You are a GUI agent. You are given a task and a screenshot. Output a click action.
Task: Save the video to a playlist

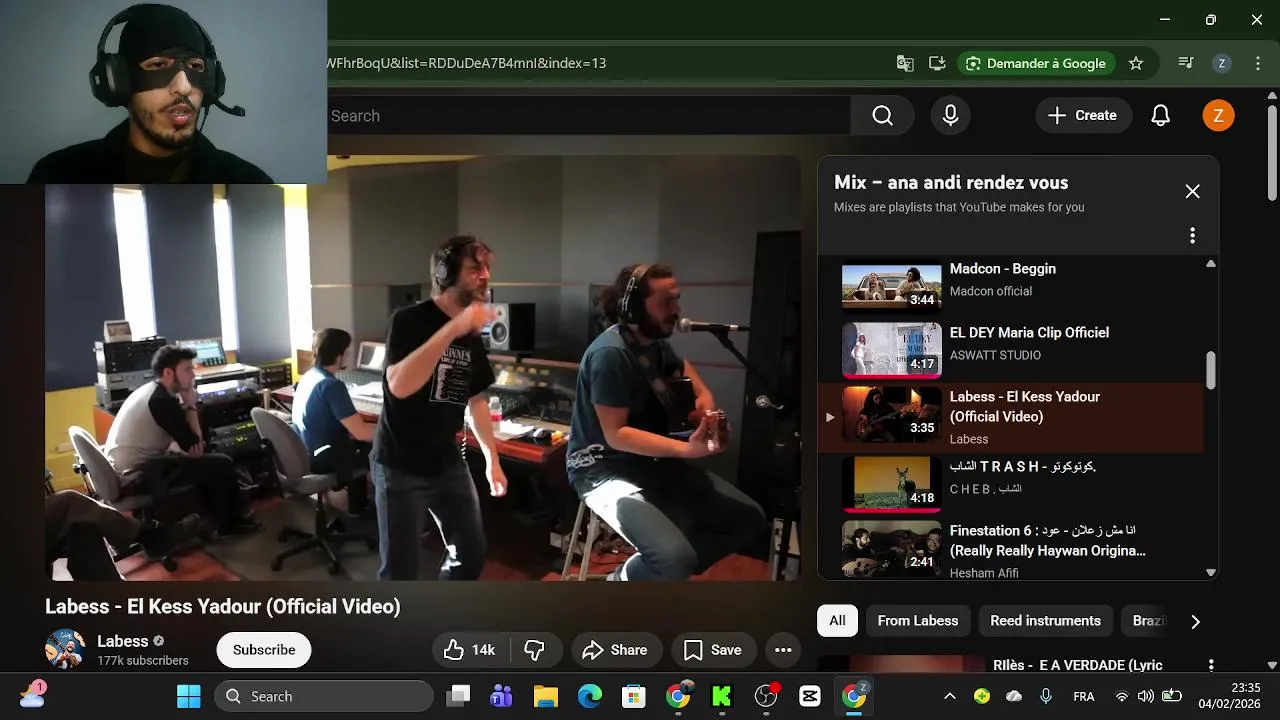713,650
